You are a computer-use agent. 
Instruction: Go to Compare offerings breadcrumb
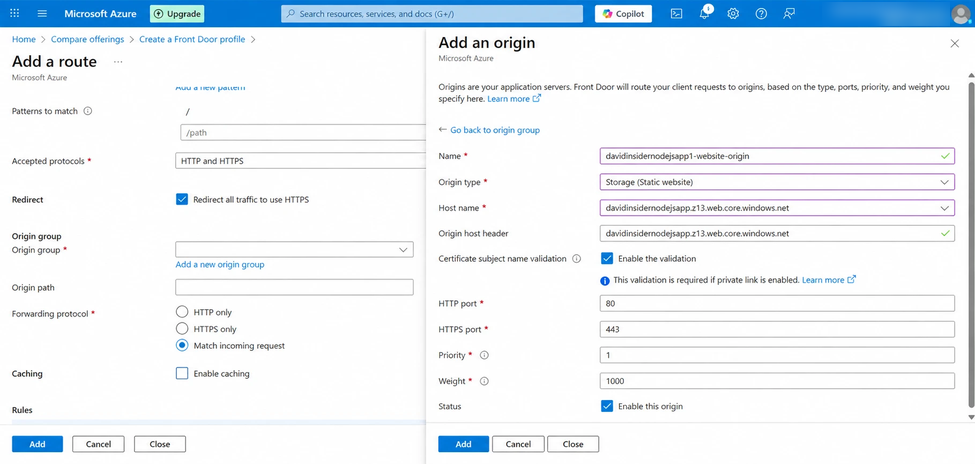click(x=87, y=39)
